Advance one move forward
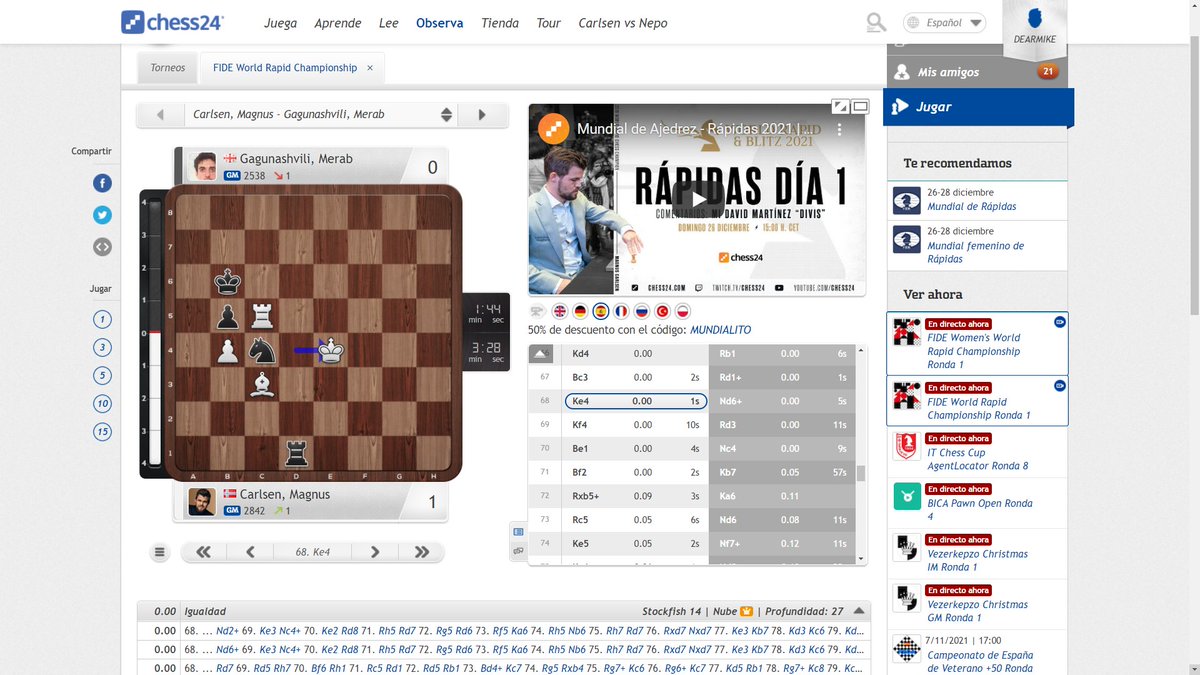 pos(375,551)
